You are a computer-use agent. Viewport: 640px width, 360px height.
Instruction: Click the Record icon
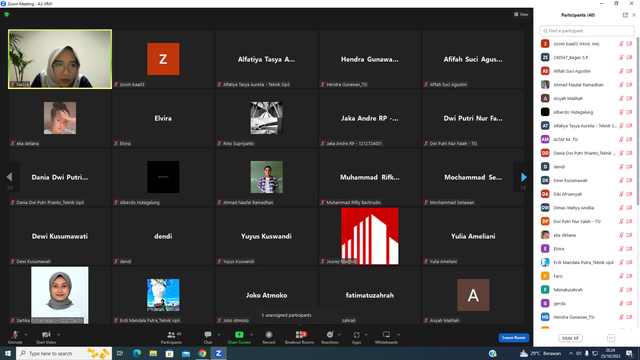(269, 335)
